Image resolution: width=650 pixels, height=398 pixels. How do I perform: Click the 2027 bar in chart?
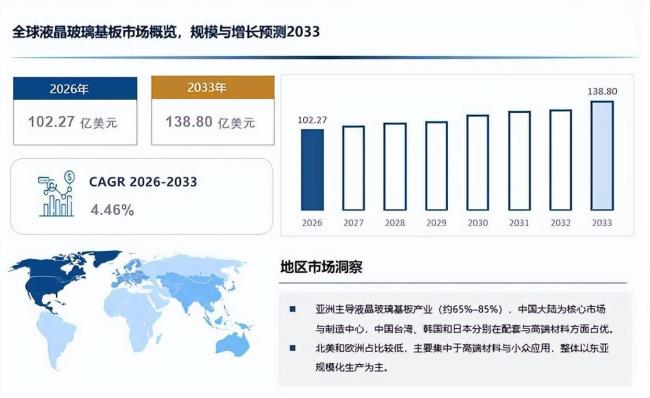[354, 168]
